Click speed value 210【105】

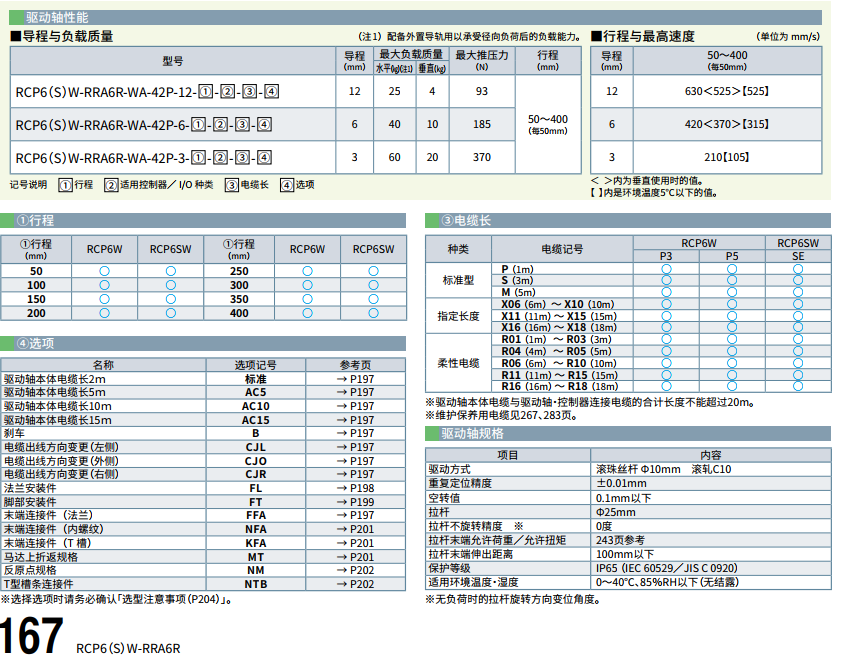coord(727,157)
